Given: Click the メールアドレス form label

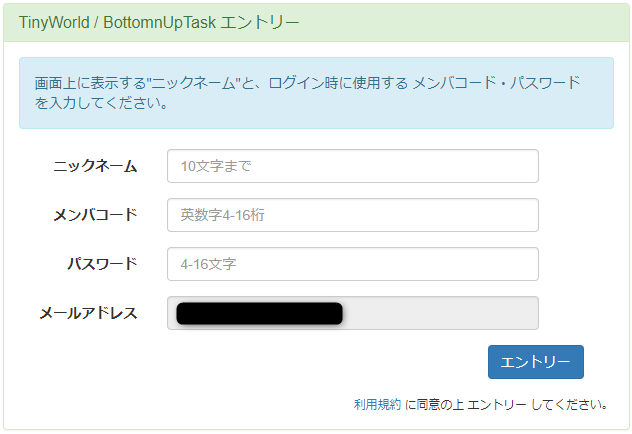Looking at the screenshot, I should pyautogui.click(x=88, y=313).
